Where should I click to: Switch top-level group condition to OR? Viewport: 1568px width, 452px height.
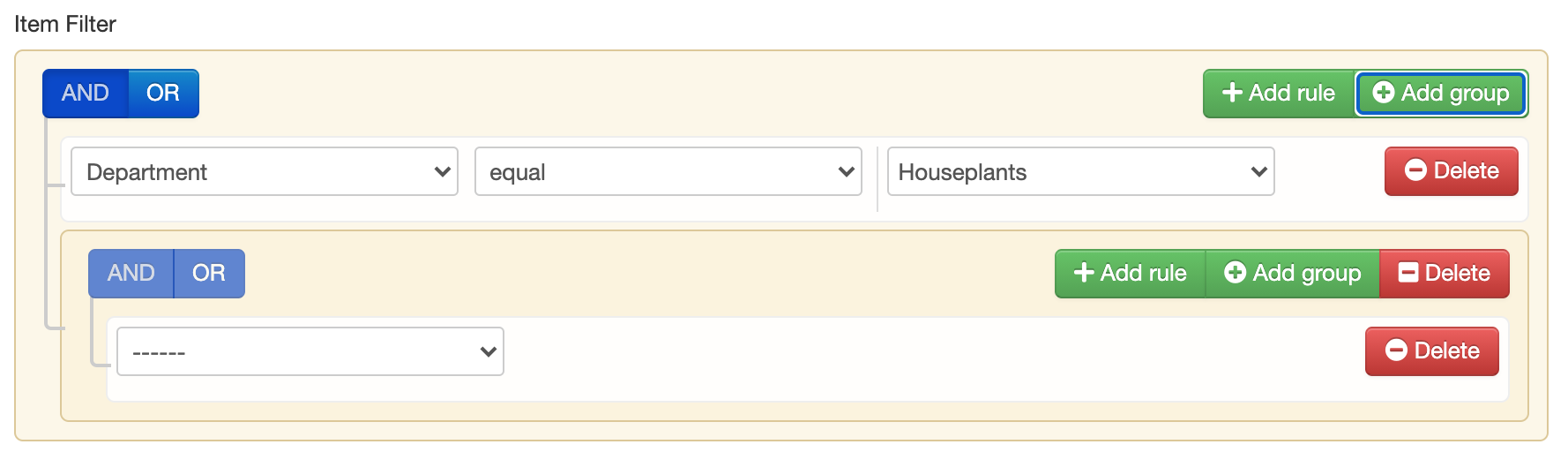[163, 93]
